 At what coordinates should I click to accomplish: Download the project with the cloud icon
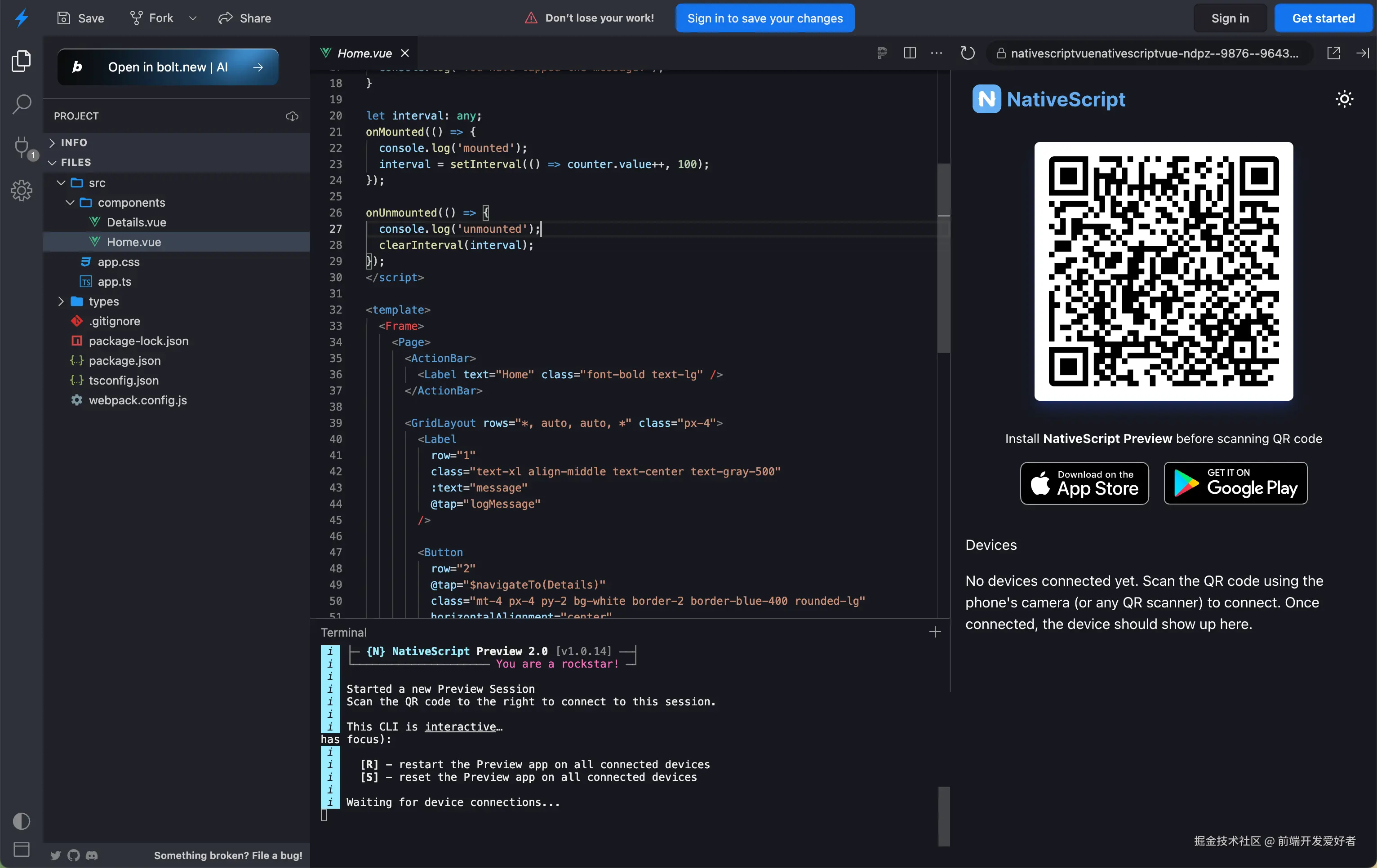coord(292,116)
